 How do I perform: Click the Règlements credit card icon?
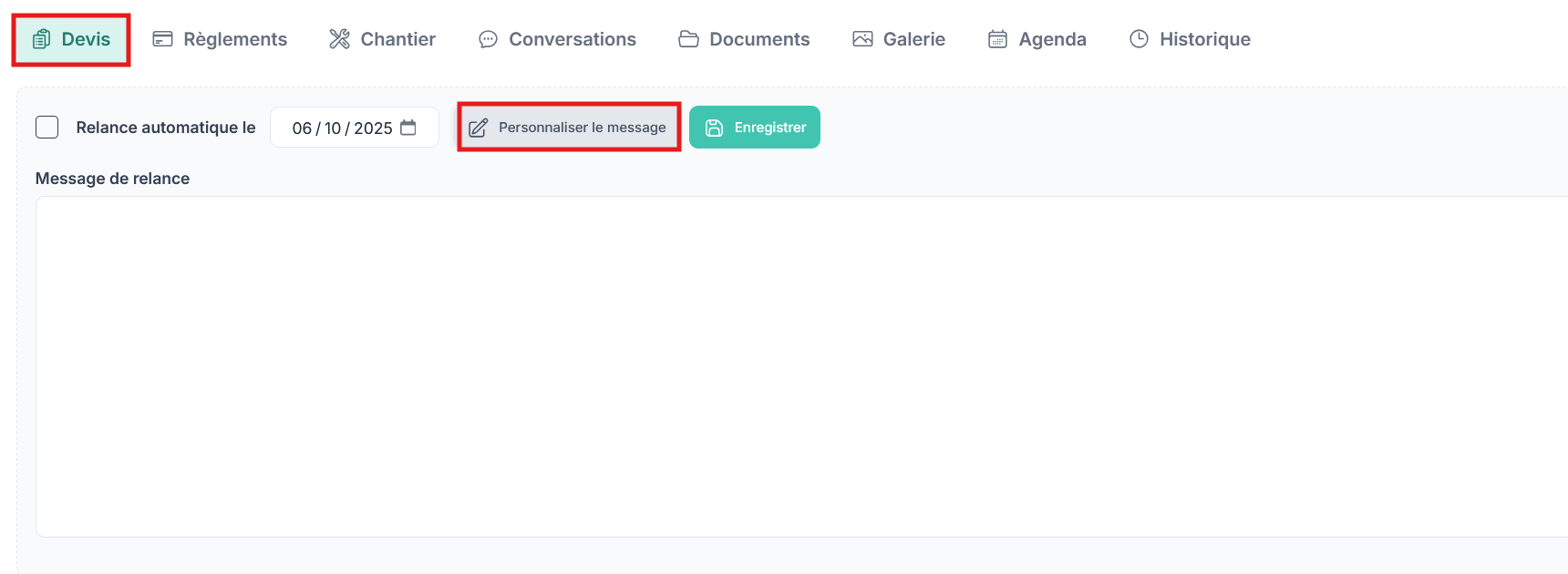(162, 39)
